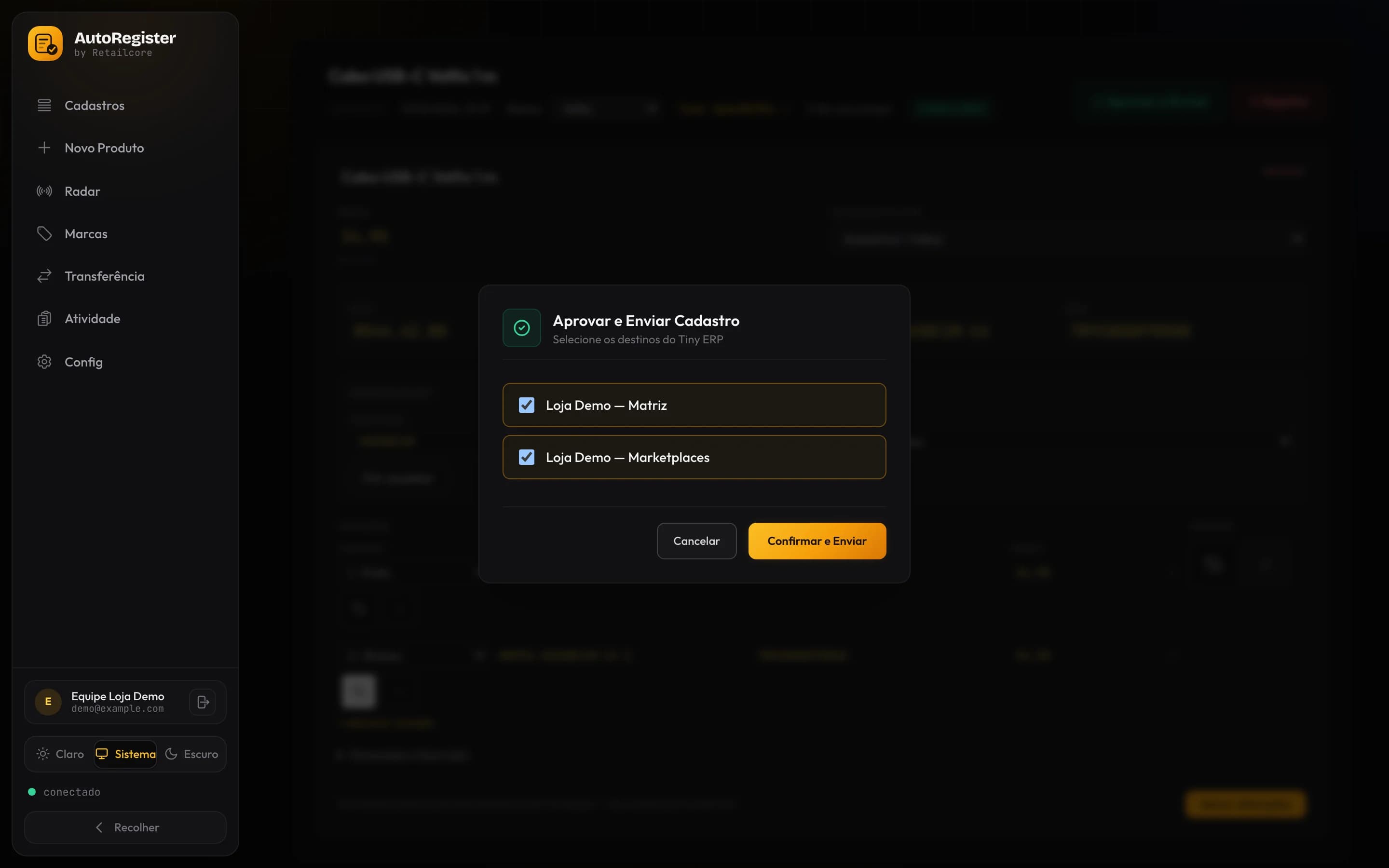Go to the Radar section

point(125,191)
